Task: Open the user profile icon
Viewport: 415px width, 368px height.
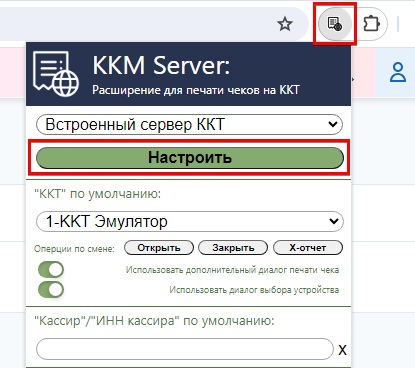Action: pyautogui.click(x=398, y=72)
